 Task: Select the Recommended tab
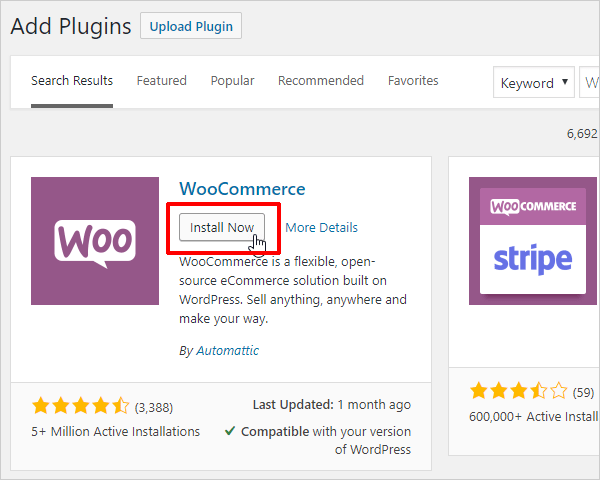(320, 81)
